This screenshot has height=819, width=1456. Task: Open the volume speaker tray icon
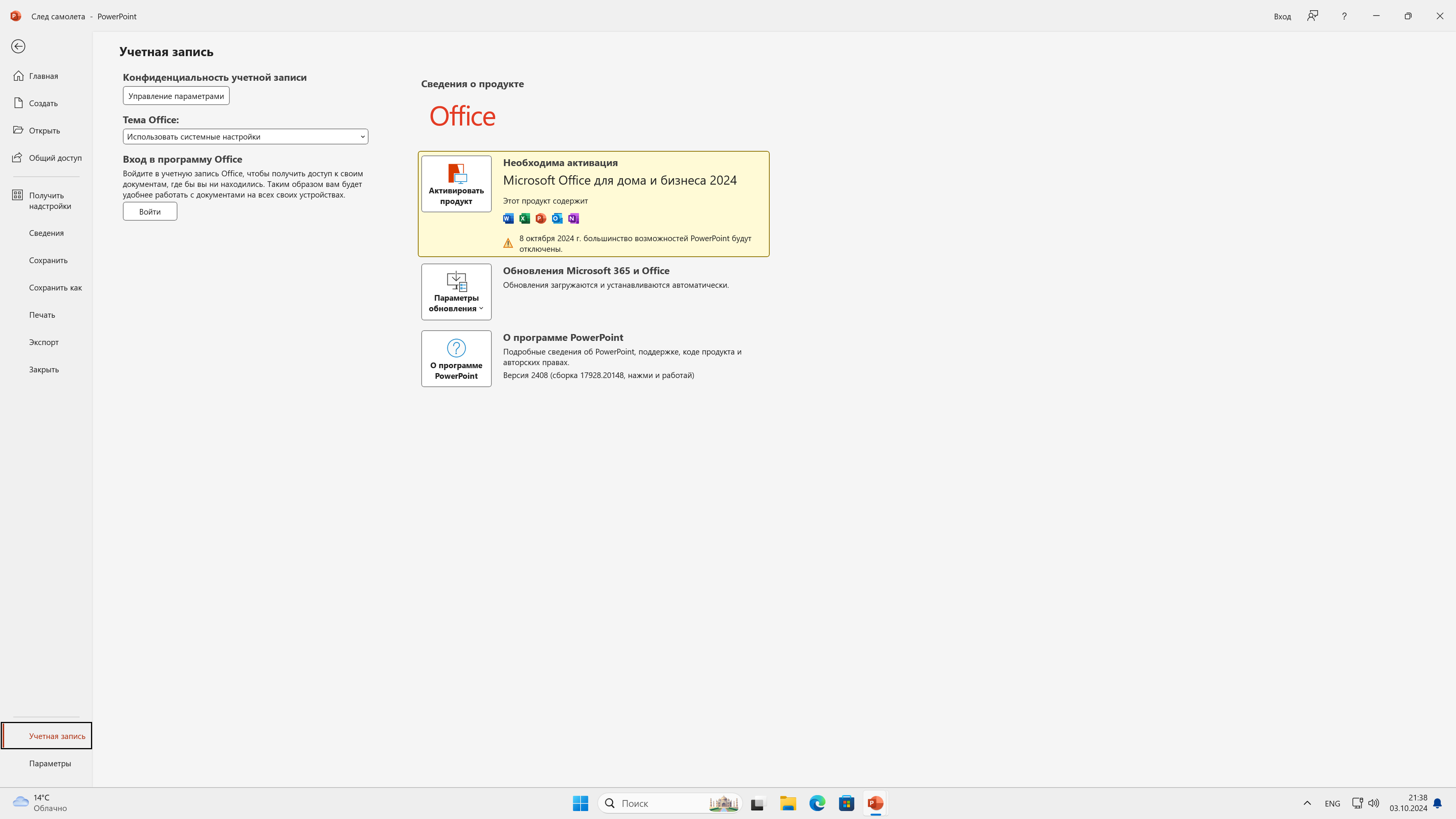(x=1373, y=803)
